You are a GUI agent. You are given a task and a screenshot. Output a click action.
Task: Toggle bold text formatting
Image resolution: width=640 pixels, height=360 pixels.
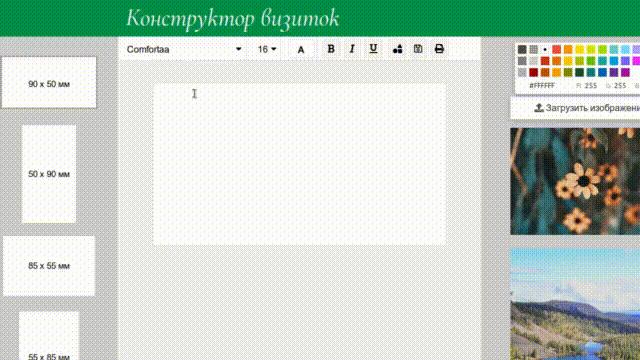(x=331, y=49)
